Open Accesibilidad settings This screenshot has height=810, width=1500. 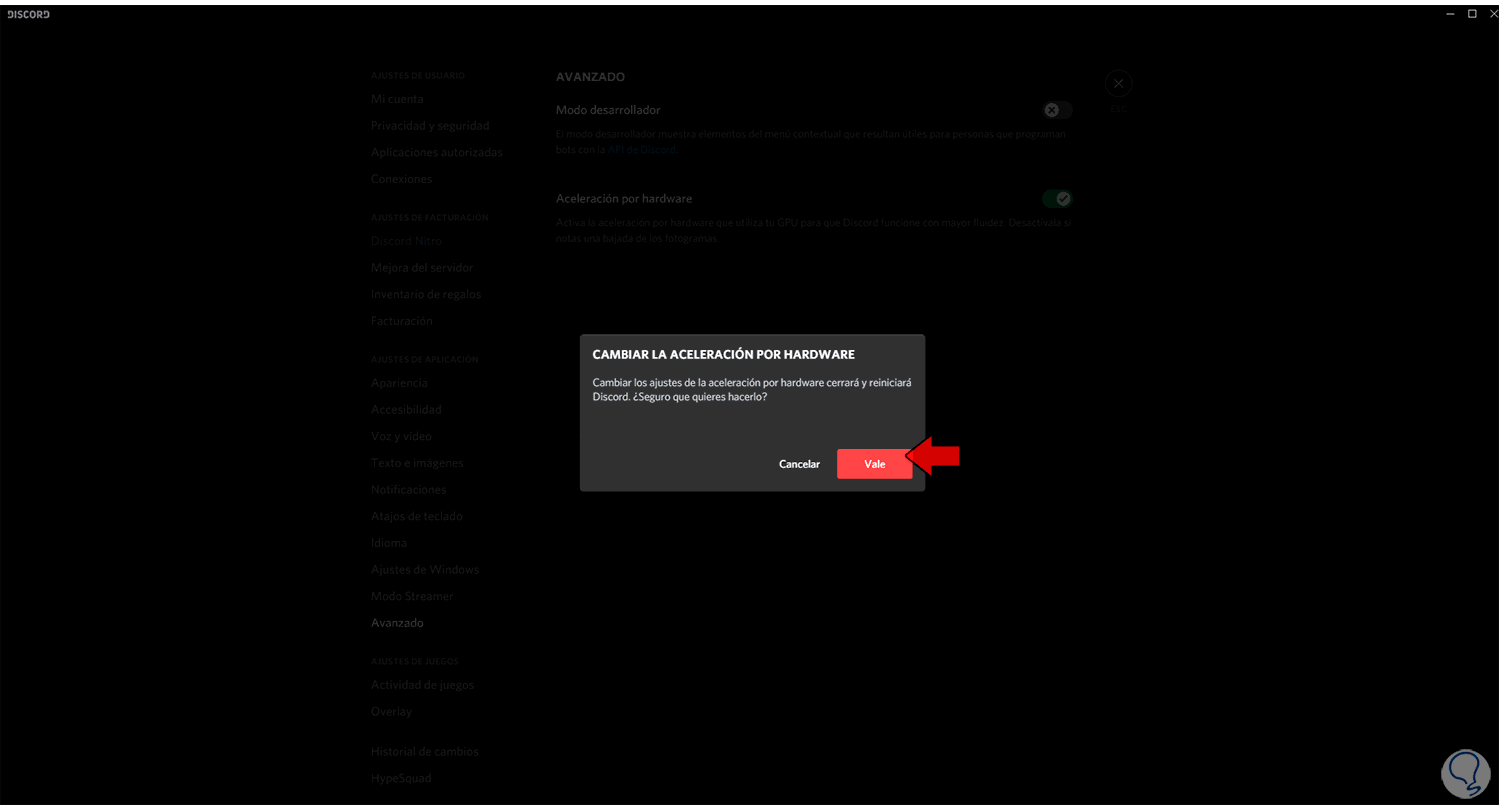pos(406,410)
